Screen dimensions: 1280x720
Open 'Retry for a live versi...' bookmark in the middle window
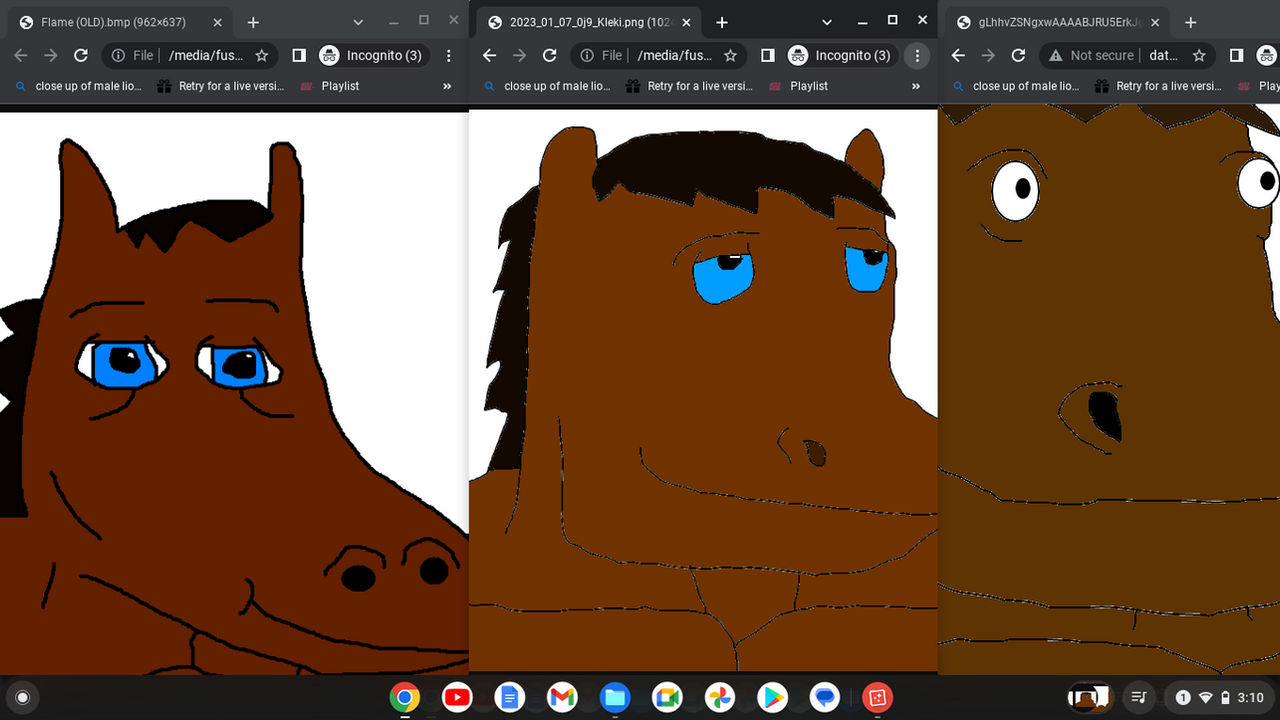691,86
